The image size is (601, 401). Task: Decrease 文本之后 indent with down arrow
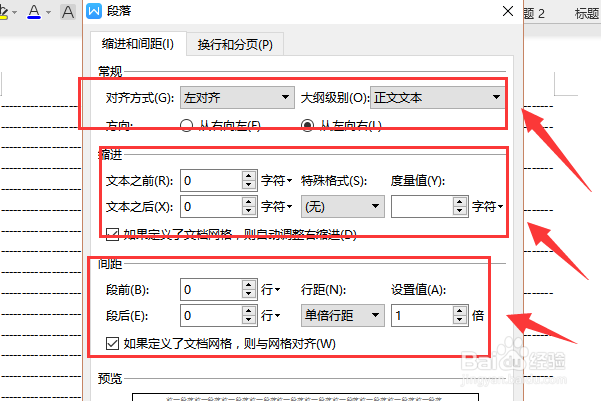click(x=249, y=212)
